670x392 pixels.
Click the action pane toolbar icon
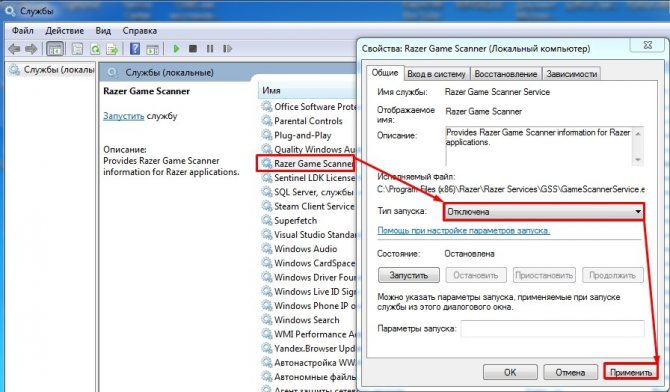pos(152,49)
